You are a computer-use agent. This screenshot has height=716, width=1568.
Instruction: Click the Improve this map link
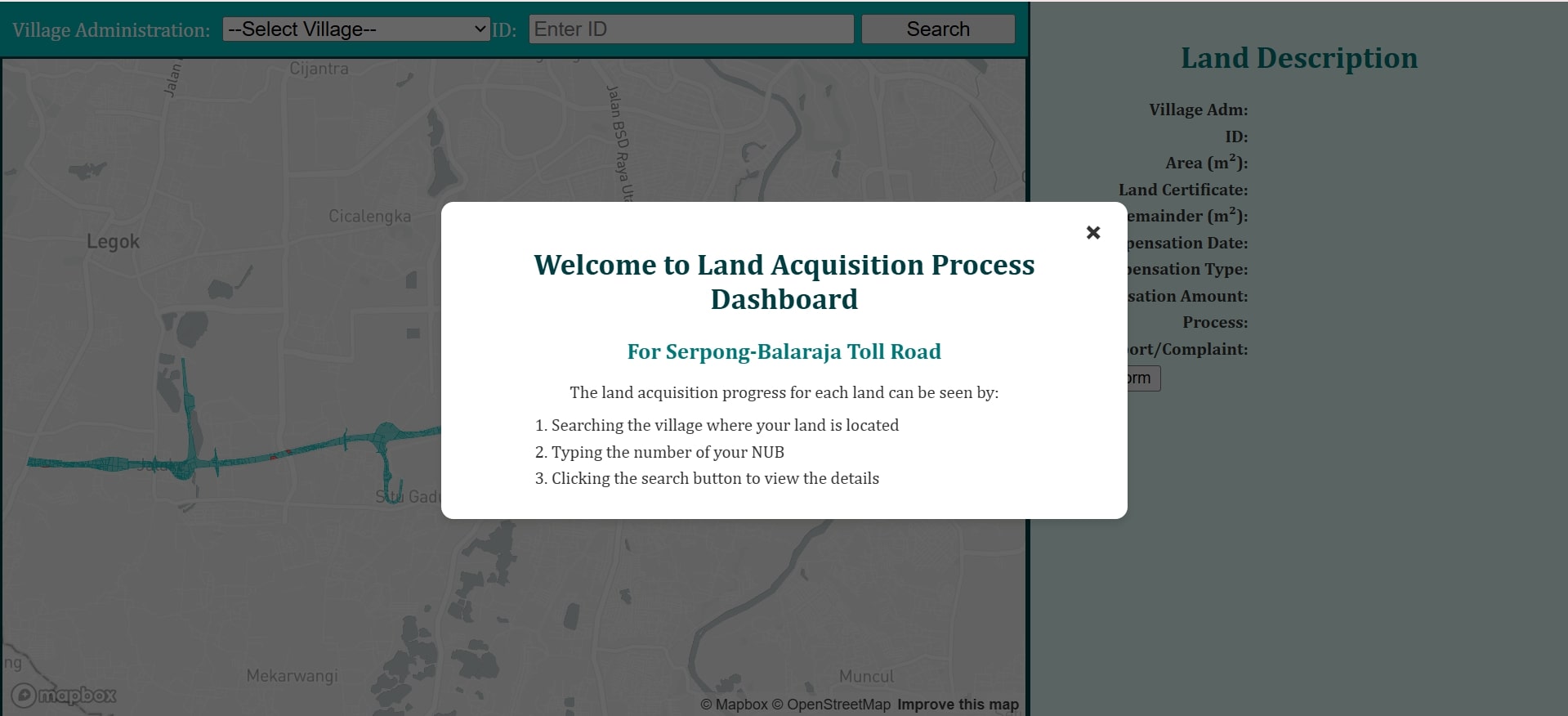pos(958,705)
